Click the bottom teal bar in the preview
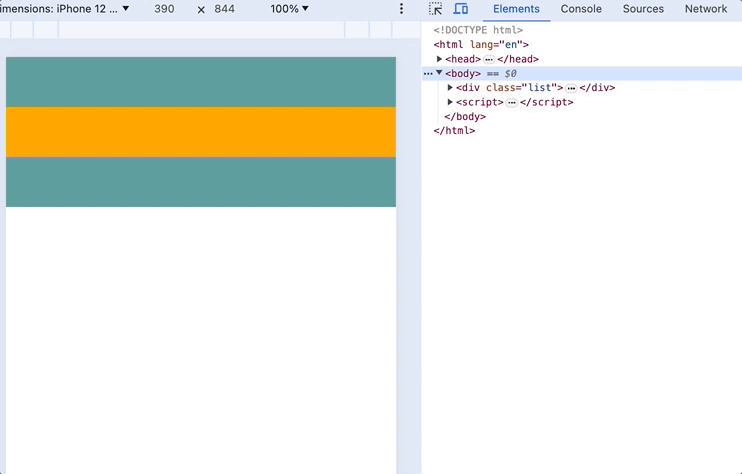This screenshot has width=742, height=474. [x=201, y=182]
